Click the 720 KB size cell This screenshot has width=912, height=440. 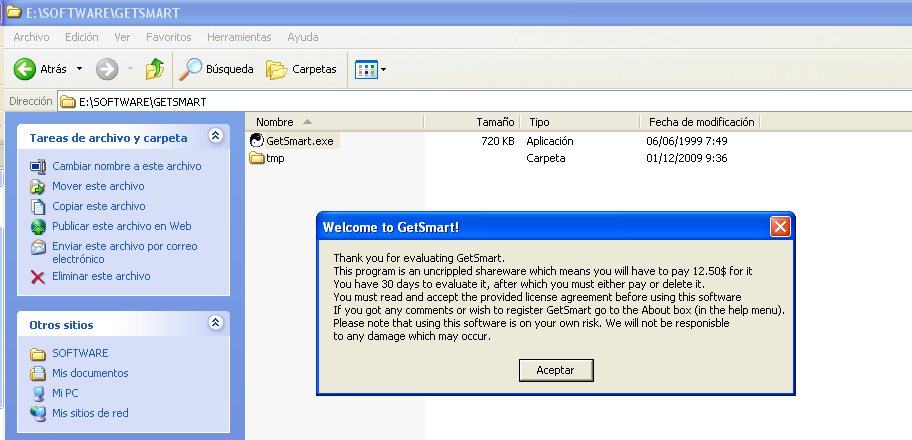(498, 141)
